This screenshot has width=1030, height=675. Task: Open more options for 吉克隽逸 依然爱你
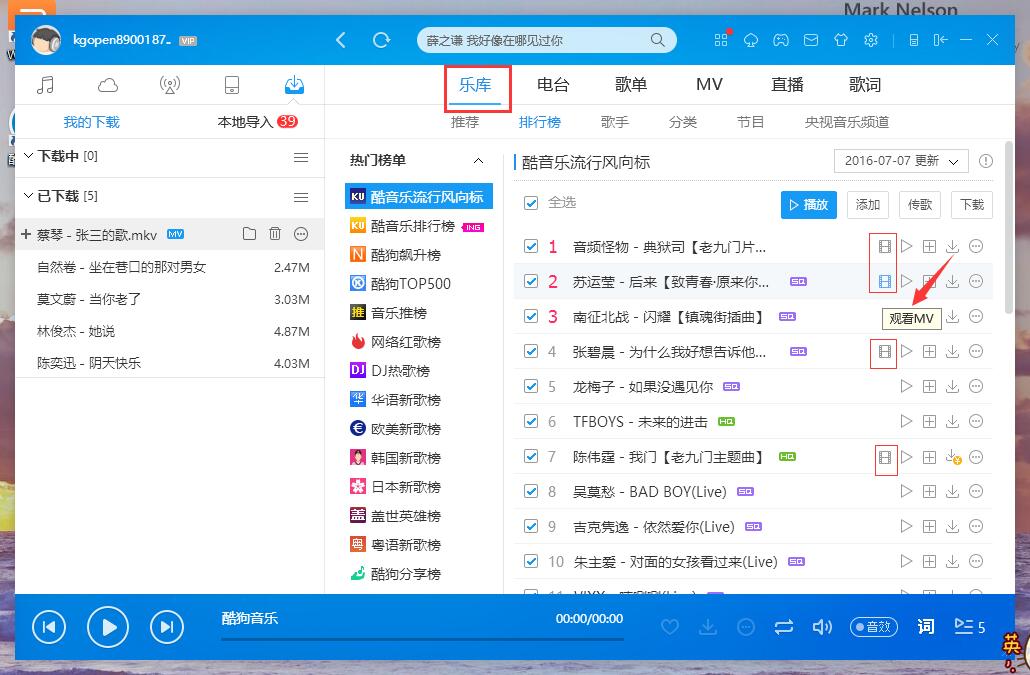coord(976,526)
